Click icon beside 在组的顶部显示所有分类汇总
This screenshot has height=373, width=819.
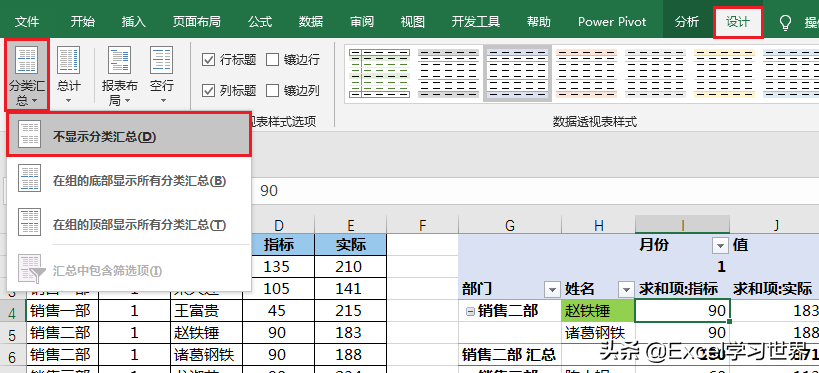point(29,222)
